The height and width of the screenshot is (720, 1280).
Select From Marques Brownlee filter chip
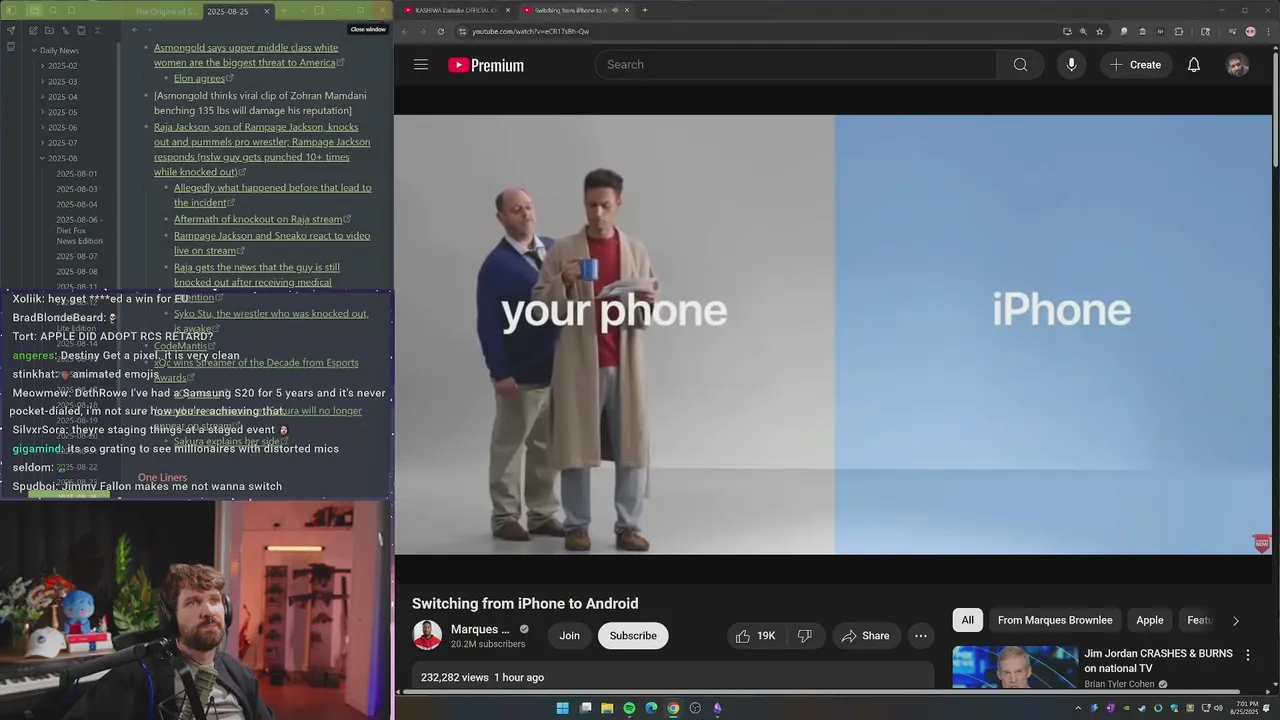pyautogui.click(x=1055, y=620)
